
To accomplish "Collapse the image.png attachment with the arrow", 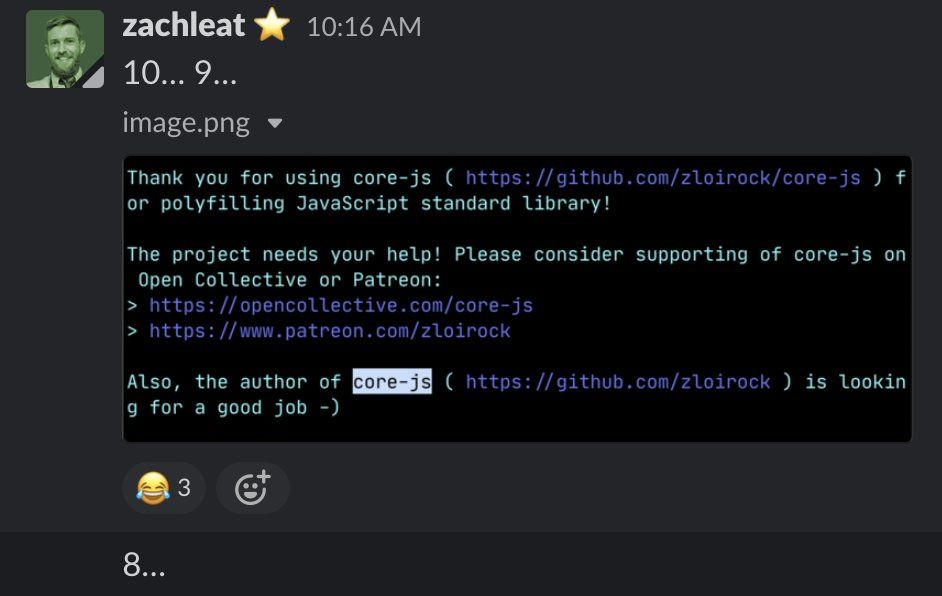I will (275, 123).
